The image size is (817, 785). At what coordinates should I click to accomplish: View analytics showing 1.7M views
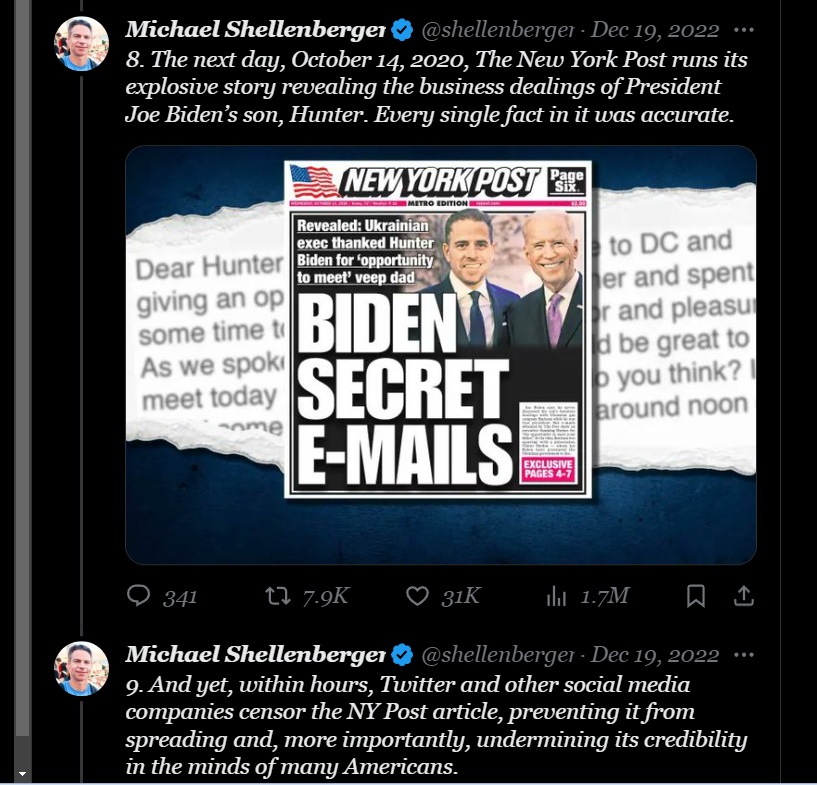click(x=588, y=596)
